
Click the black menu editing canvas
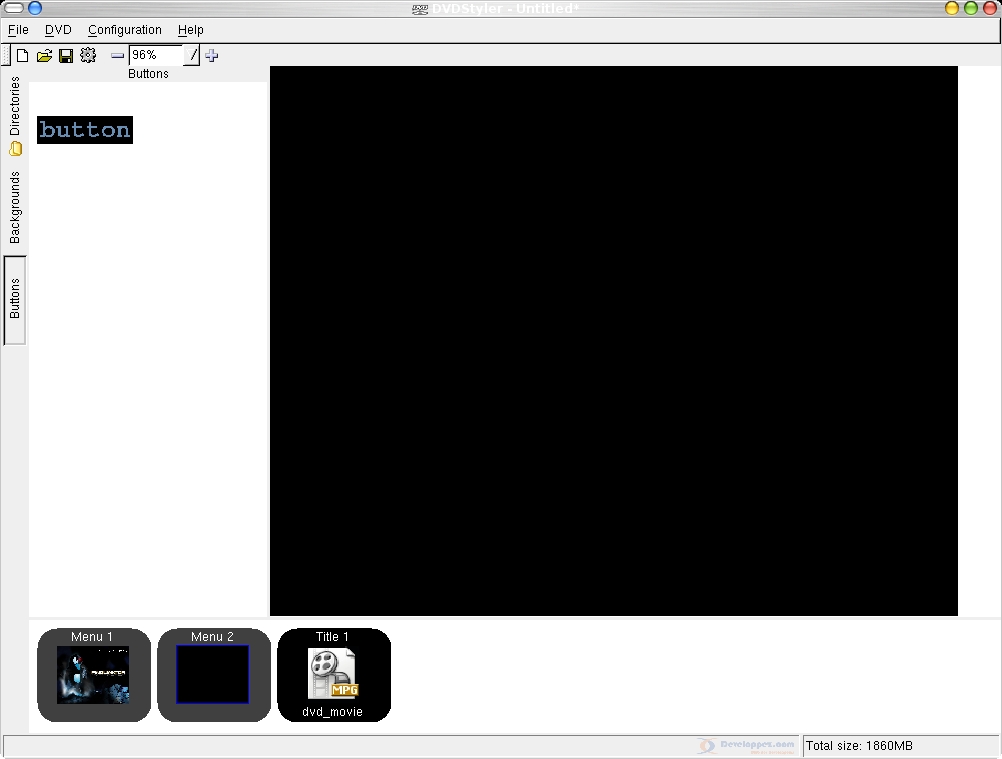pyautogui.click(x=613, y=340)
